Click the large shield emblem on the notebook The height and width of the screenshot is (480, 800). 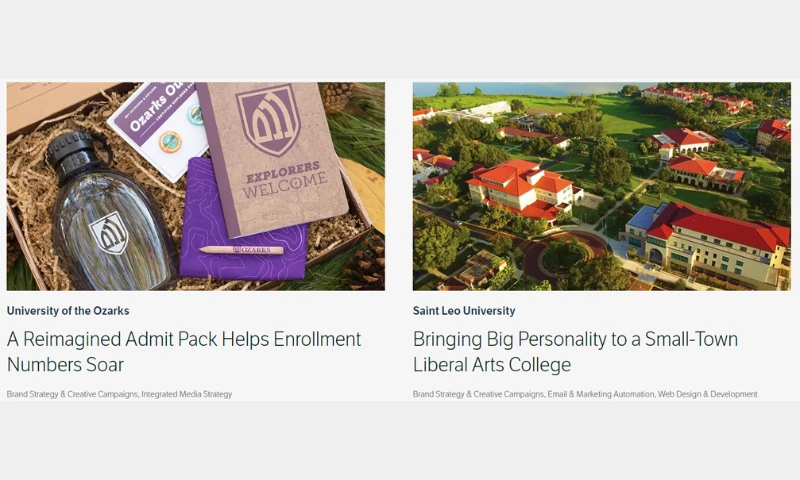268,120
